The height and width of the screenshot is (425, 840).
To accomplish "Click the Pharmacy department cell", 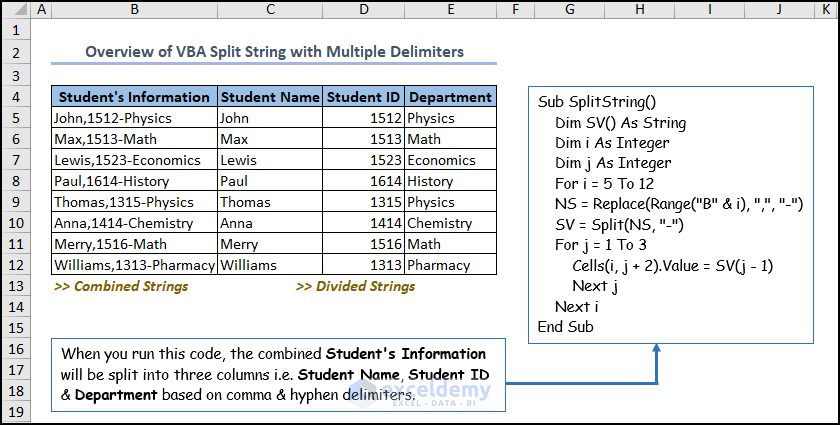I will tap(451, 265).
